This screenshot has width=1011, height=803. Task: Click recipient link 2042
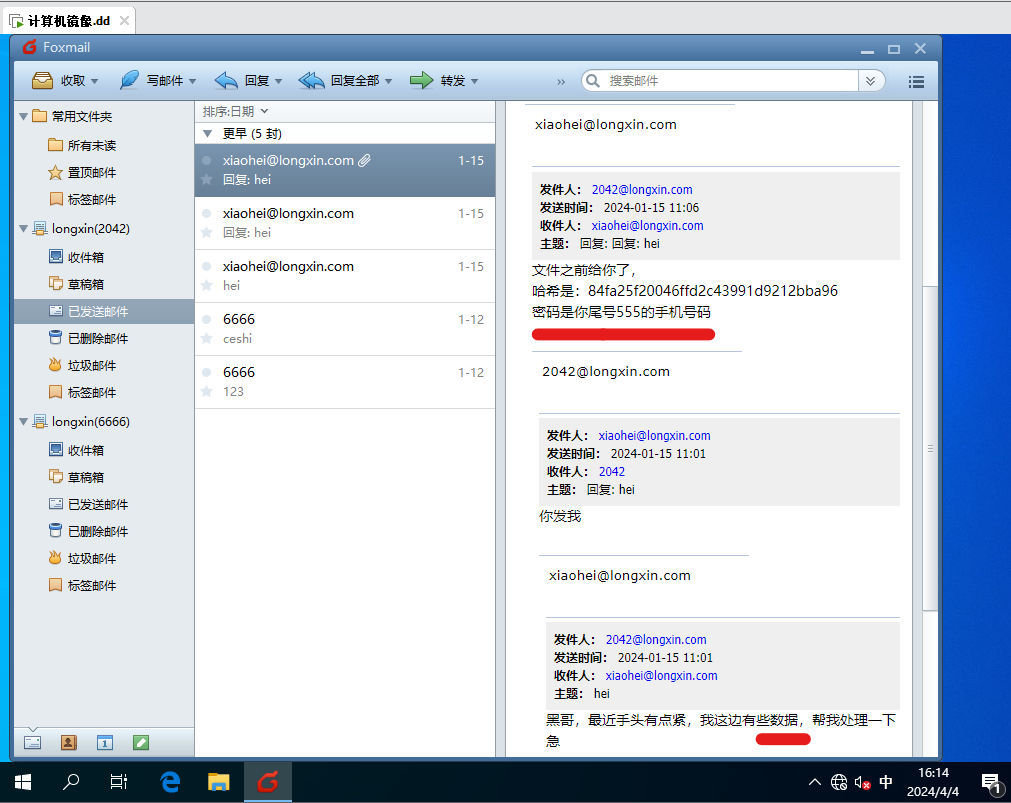tap(611, 471)
